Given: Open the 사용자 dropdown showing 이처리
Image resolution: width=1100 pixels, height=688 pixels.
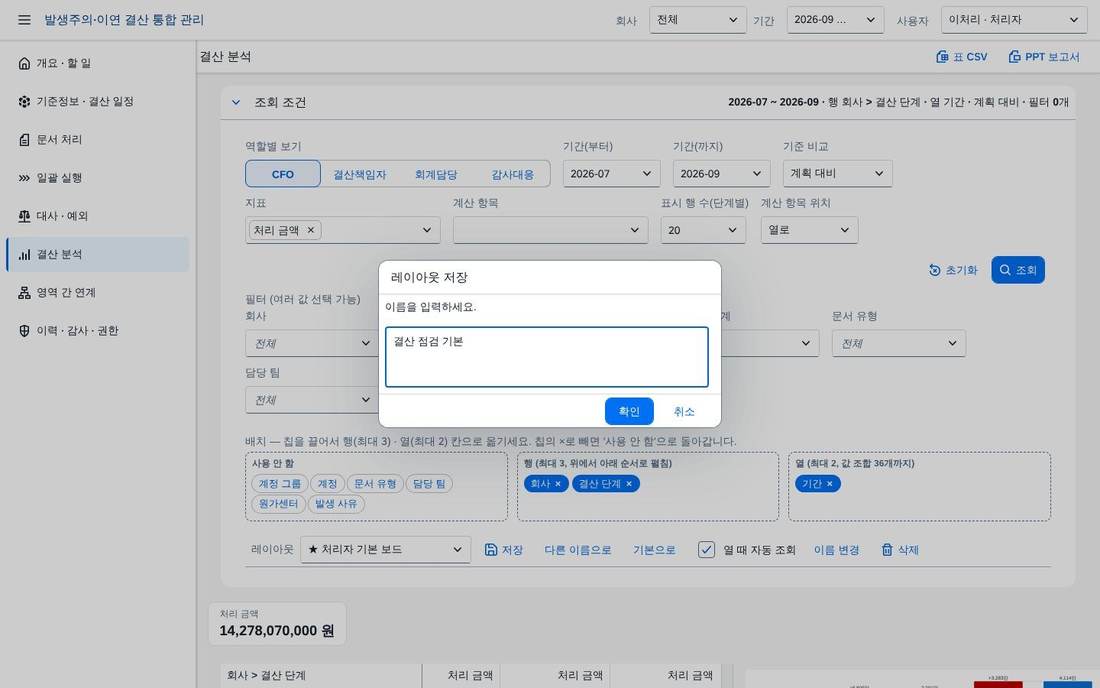Looking at the screenshot, I should click(1014, 20).
